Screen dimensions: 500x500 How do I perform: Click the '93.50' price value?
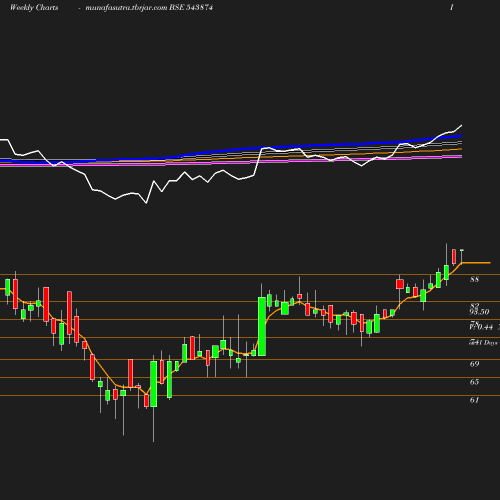click(x=479, y=312)
